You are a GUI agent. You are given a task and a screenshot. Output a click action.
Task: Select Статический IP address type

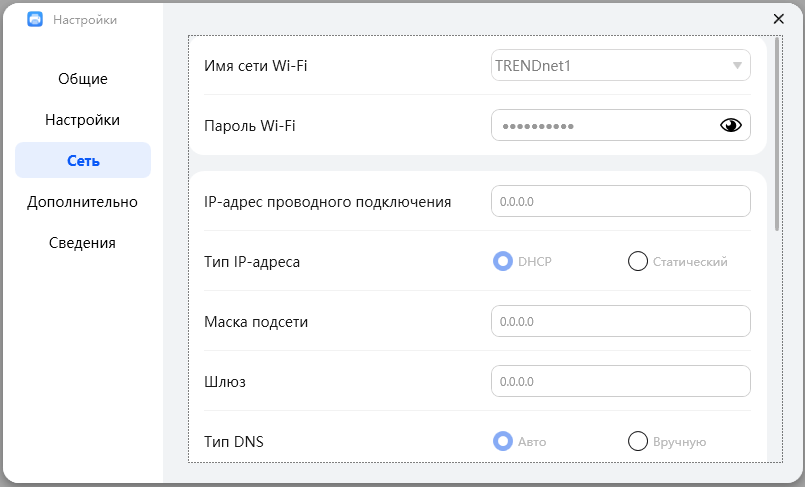637,261
